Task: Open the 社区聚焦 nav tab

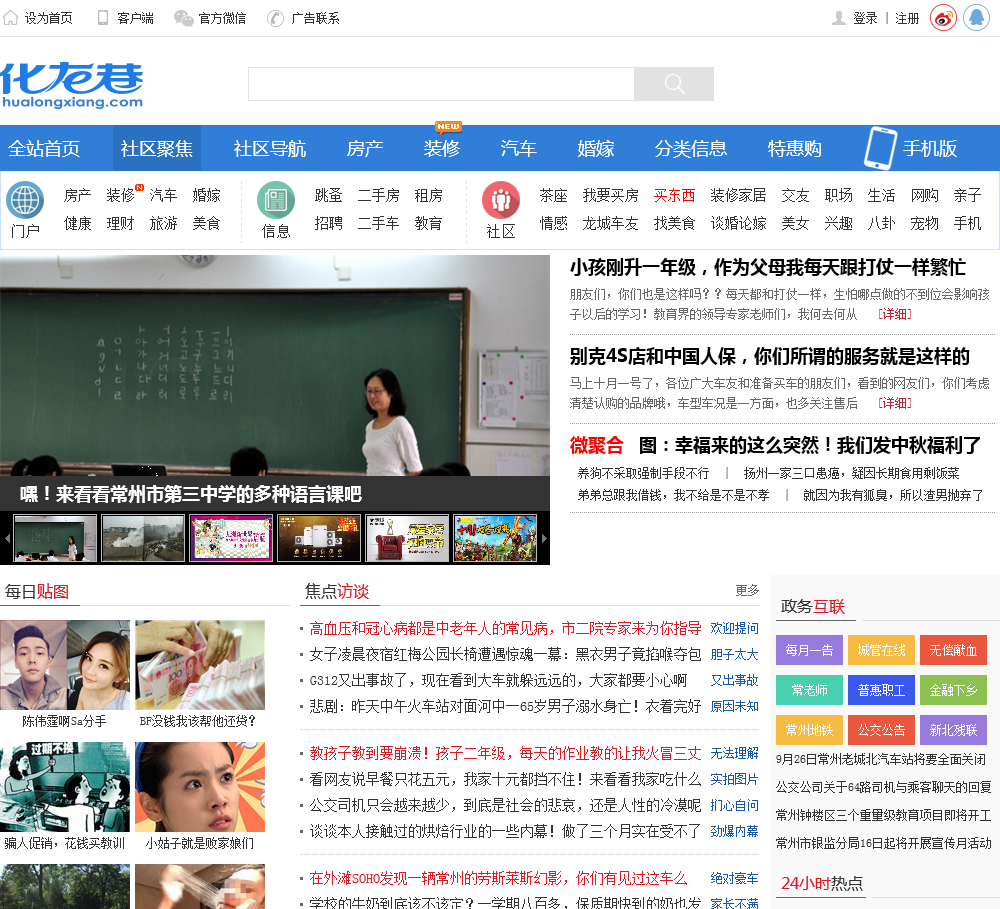Action: (x=157, y=149)
